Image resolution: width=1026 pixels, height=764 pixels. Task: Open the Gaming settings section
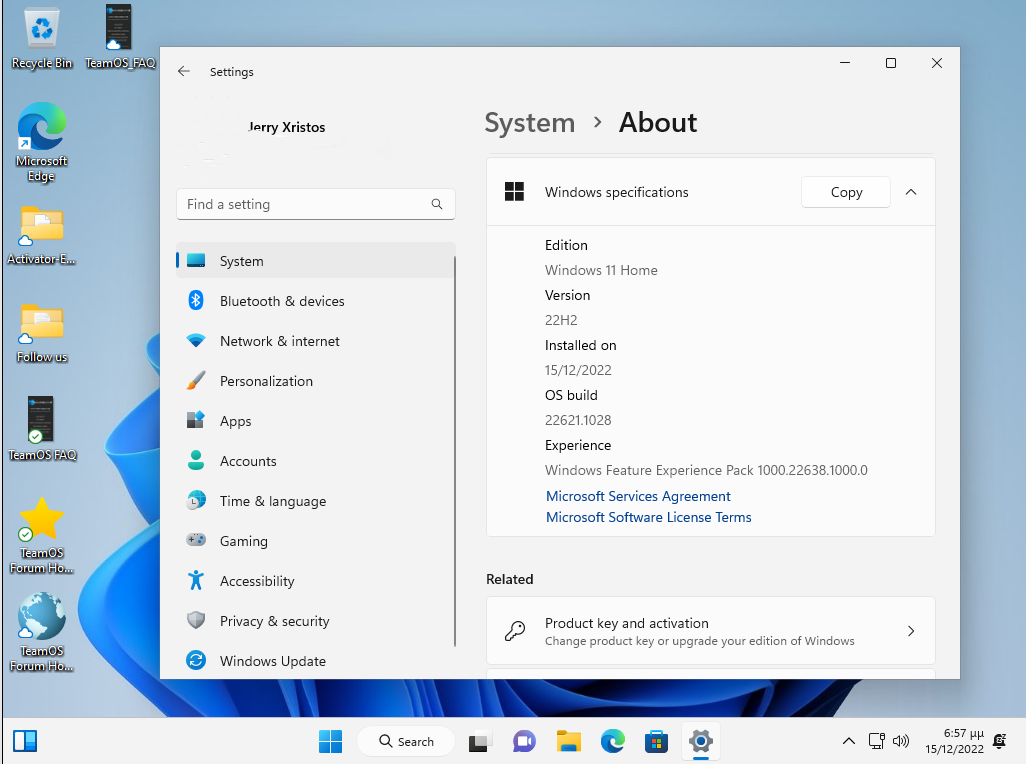click(x=243, y=541)
